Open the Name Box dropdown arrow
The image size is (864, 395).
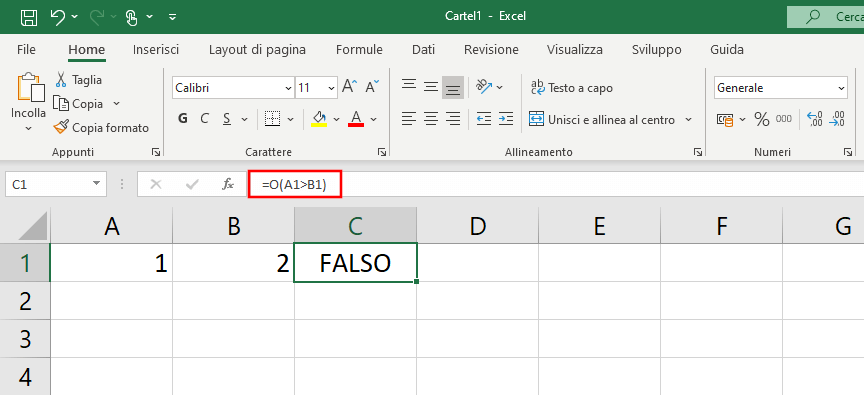pos(97,184)
